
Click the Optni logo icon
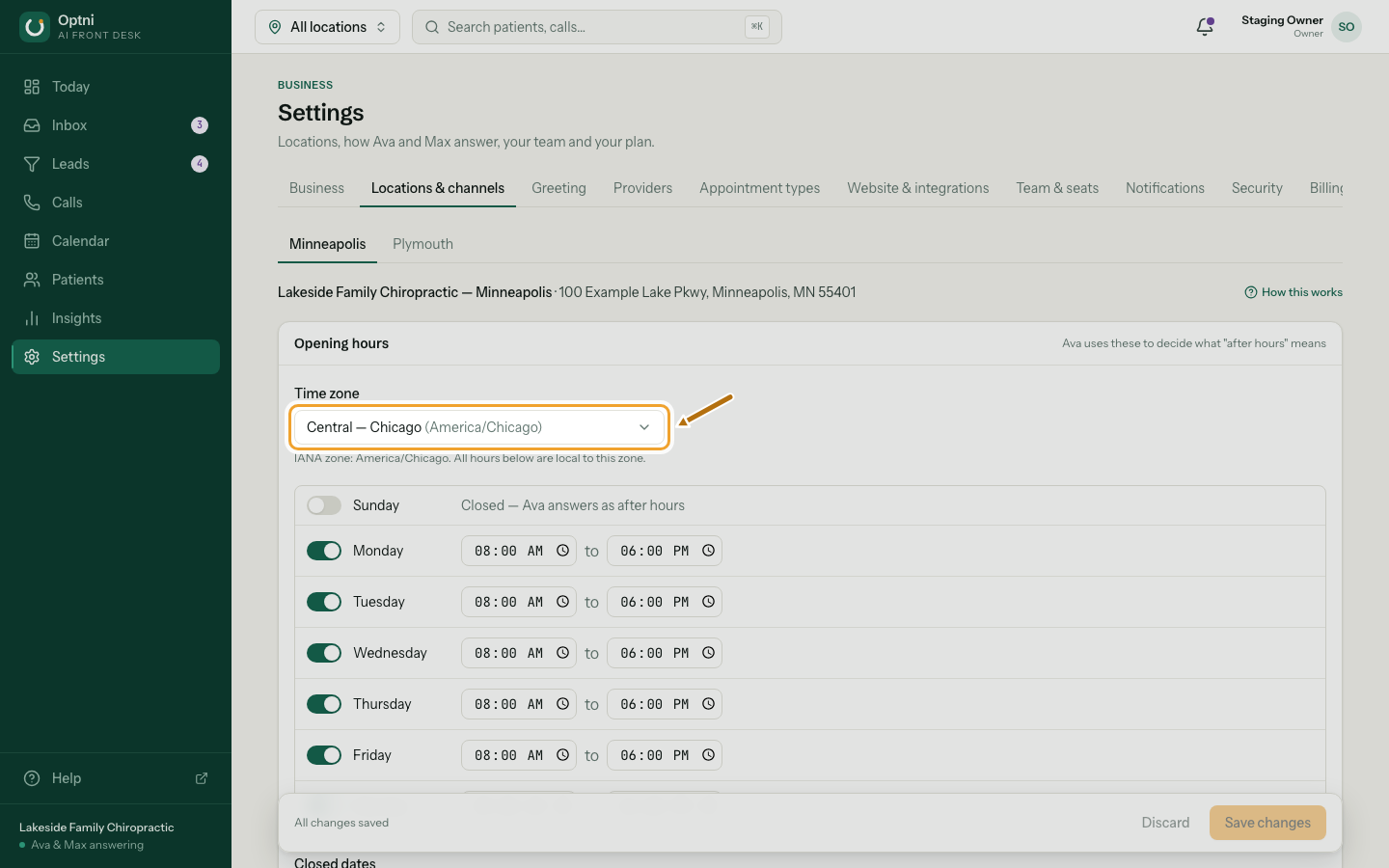click(35, 27)
